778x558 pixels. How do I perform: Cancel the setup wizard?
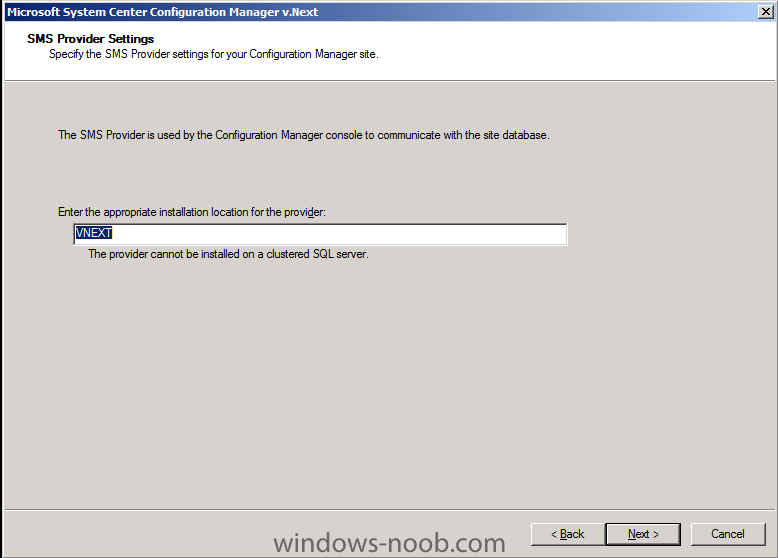728,534
